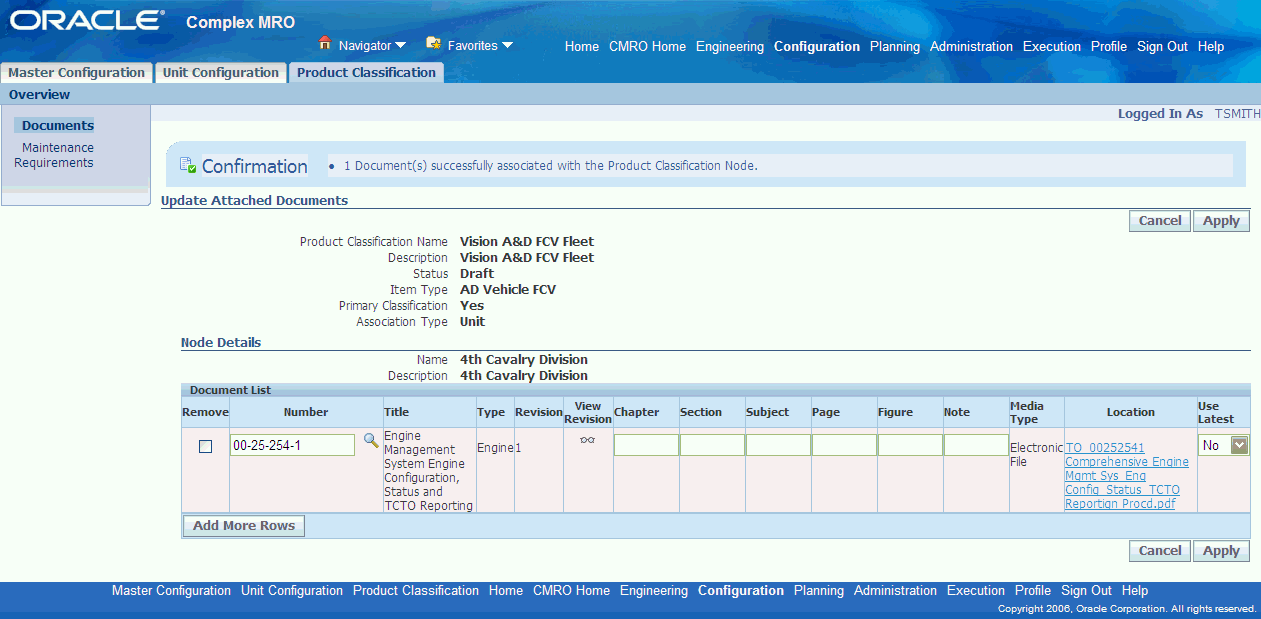Click footer Unit Configuration link
The image size is (1261, 619).
pos(292,591)
